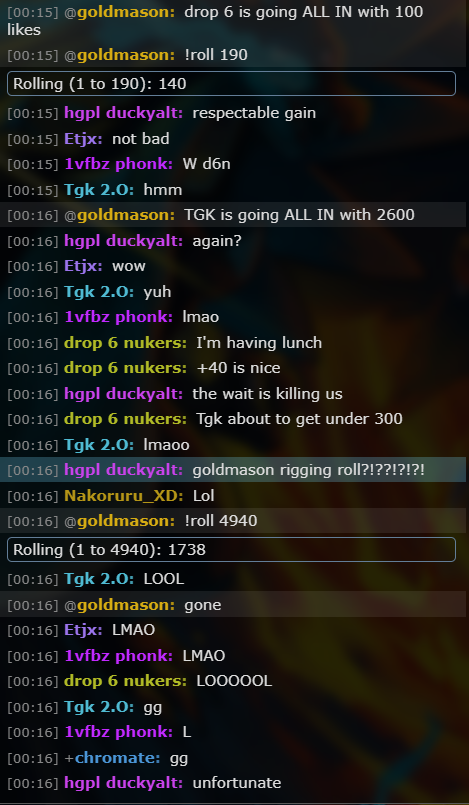Click goldmason in 'TGK is going ALL IN' message

126,215
